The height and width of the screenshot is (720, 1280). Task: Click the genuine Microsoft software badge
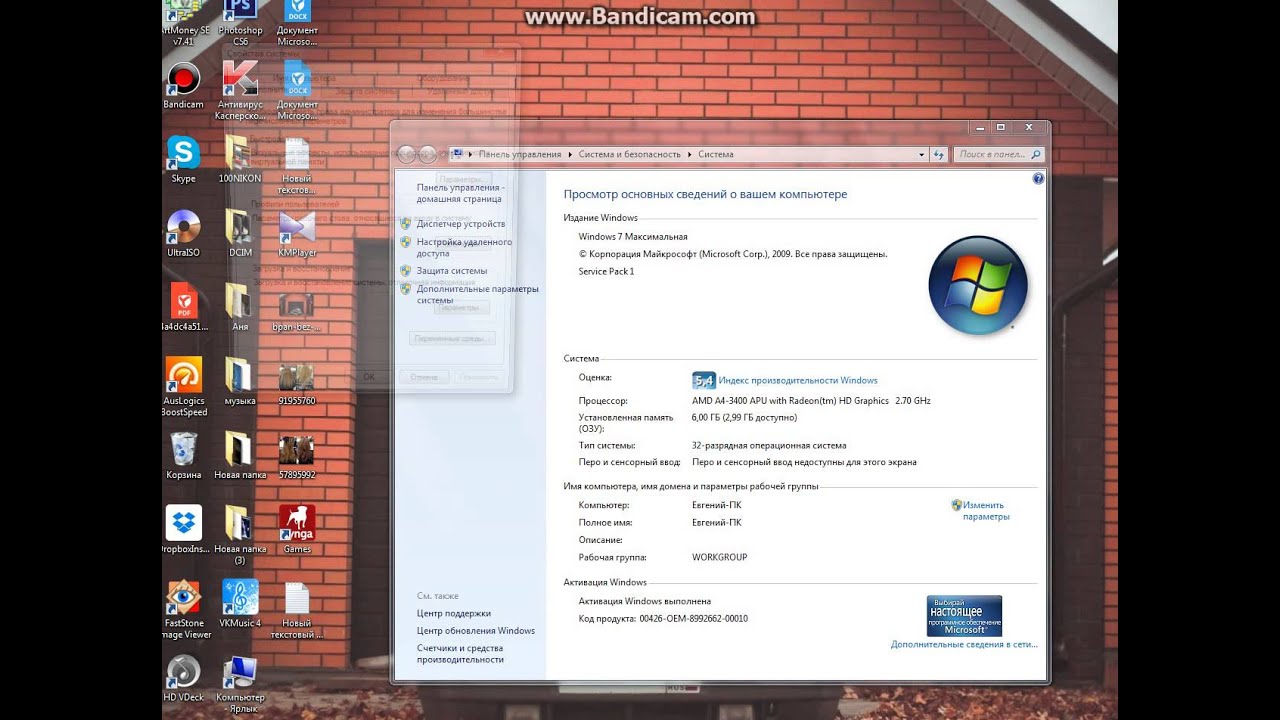(964, 616)
